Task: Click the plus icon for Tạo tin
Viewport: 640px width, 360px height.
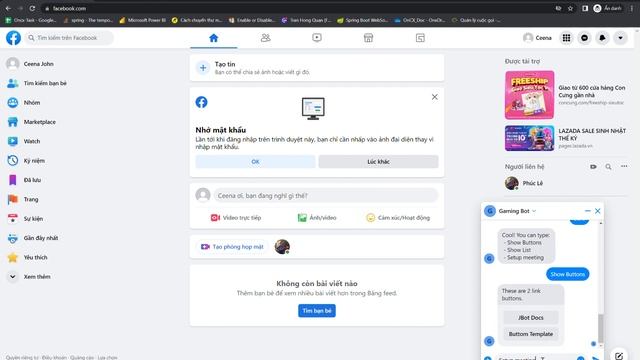Action: (203, 68)
